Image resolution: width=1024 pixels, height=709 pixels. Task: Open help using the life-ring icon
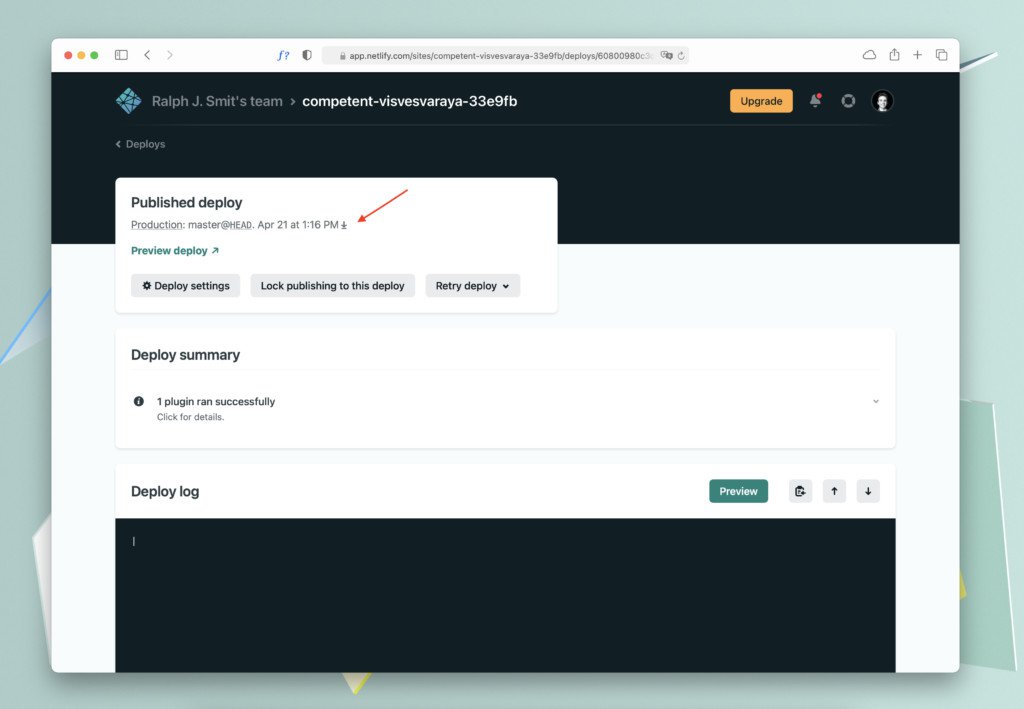[848, 100]
